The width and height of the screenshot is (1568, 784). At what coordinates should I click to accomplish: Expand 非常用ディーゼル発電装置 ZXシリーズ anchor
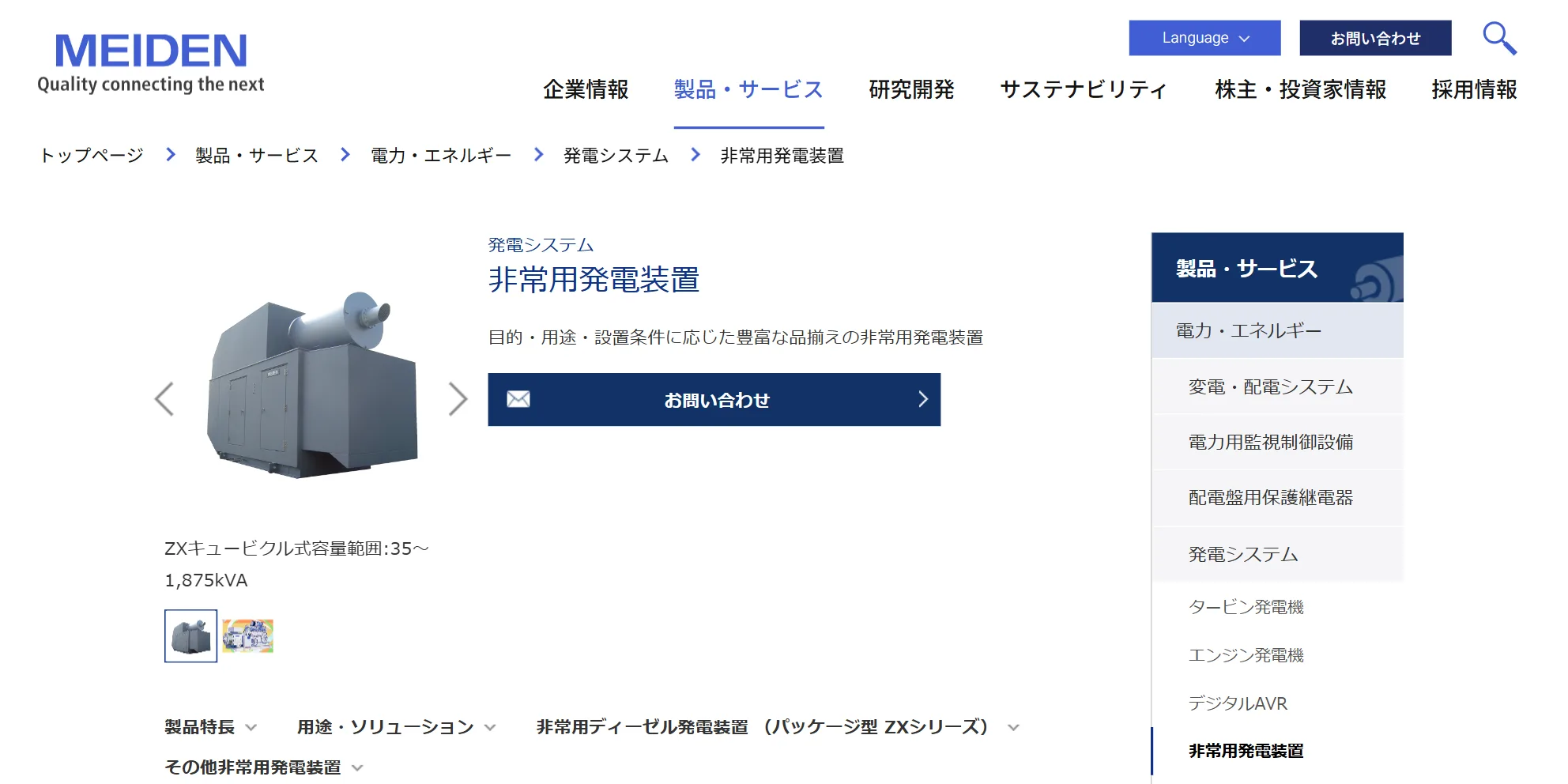[778, 727]
